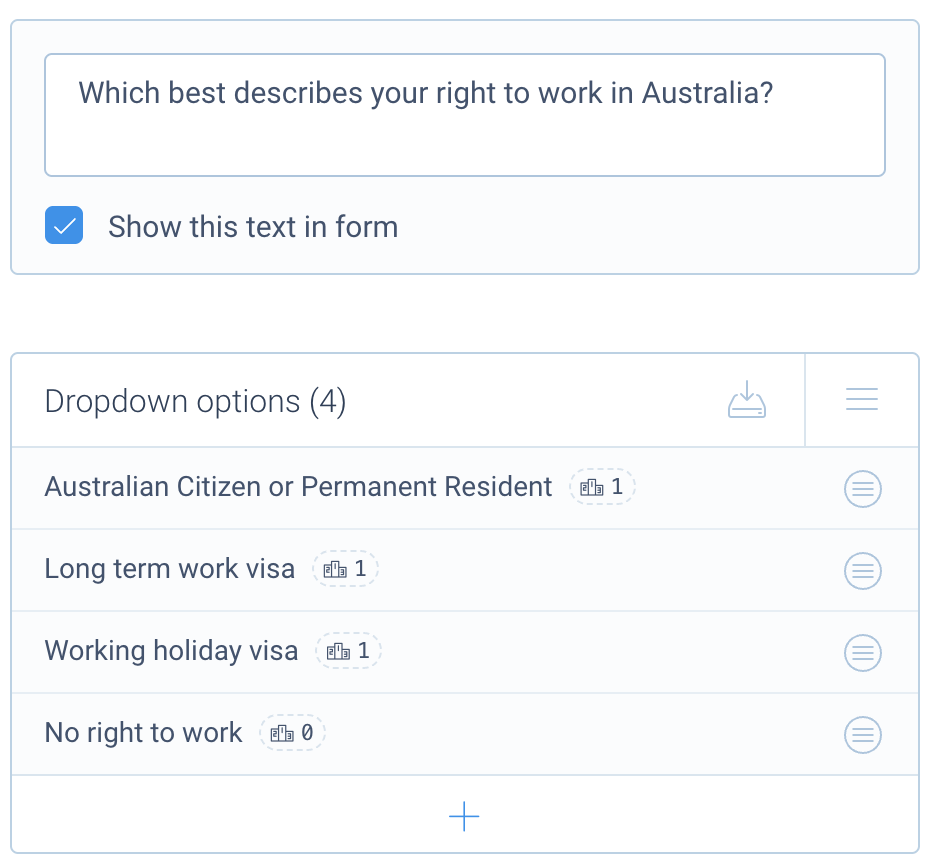Select the Australian Citizen or Permanent Resident option
Image resolution: width=934 pixels, height=868 pixels.
[297, 487]
